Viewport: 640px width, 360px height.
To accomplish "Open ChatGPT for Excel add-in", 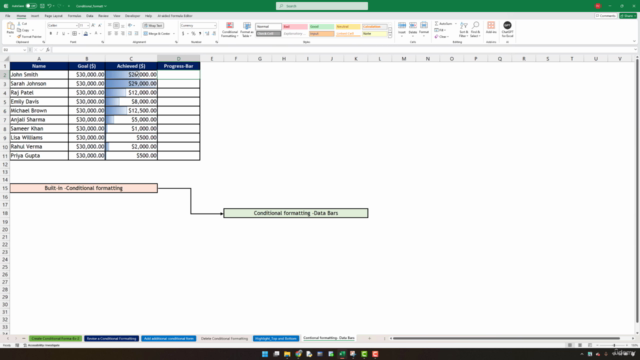I will coord(507,29).
